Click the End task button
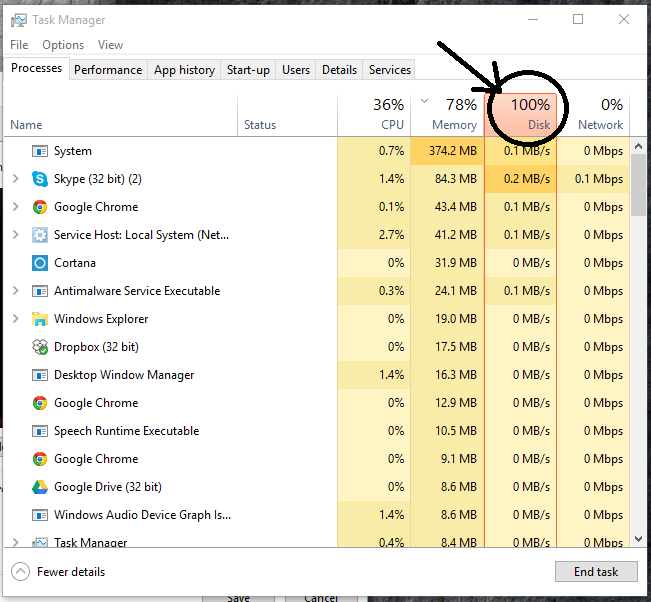 click(596, 572)
